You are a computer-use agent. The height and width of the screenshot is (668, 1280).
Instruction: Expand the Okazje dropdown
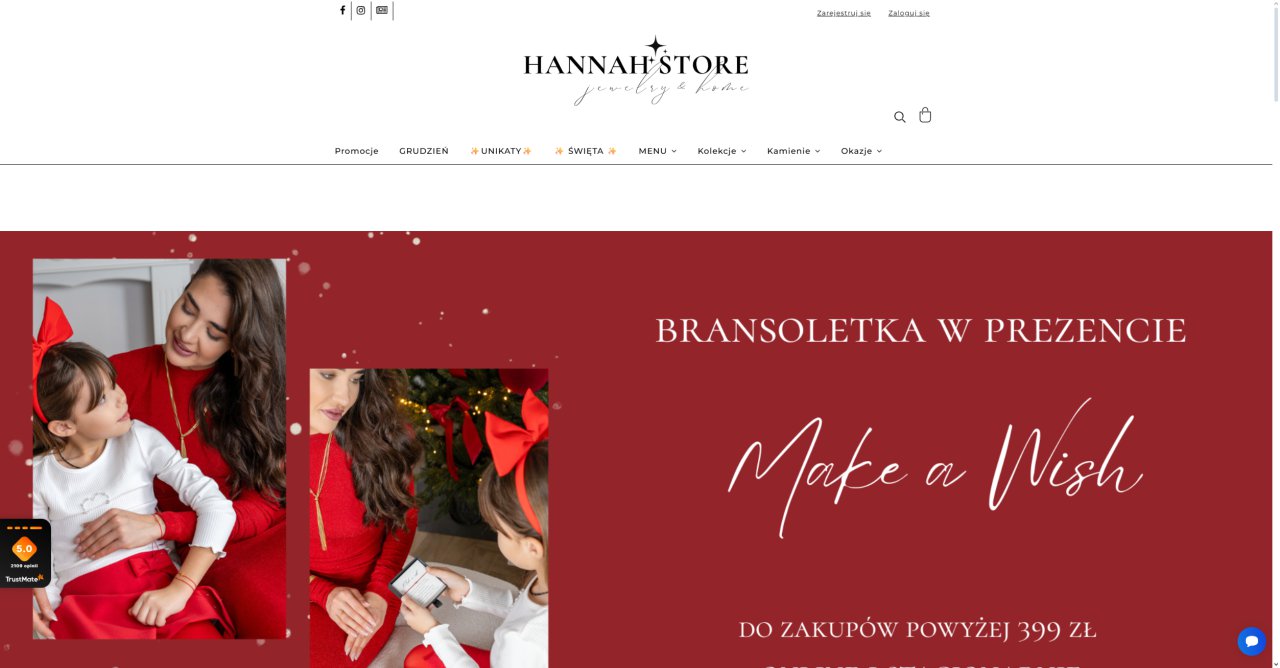[x=861, y=151]
